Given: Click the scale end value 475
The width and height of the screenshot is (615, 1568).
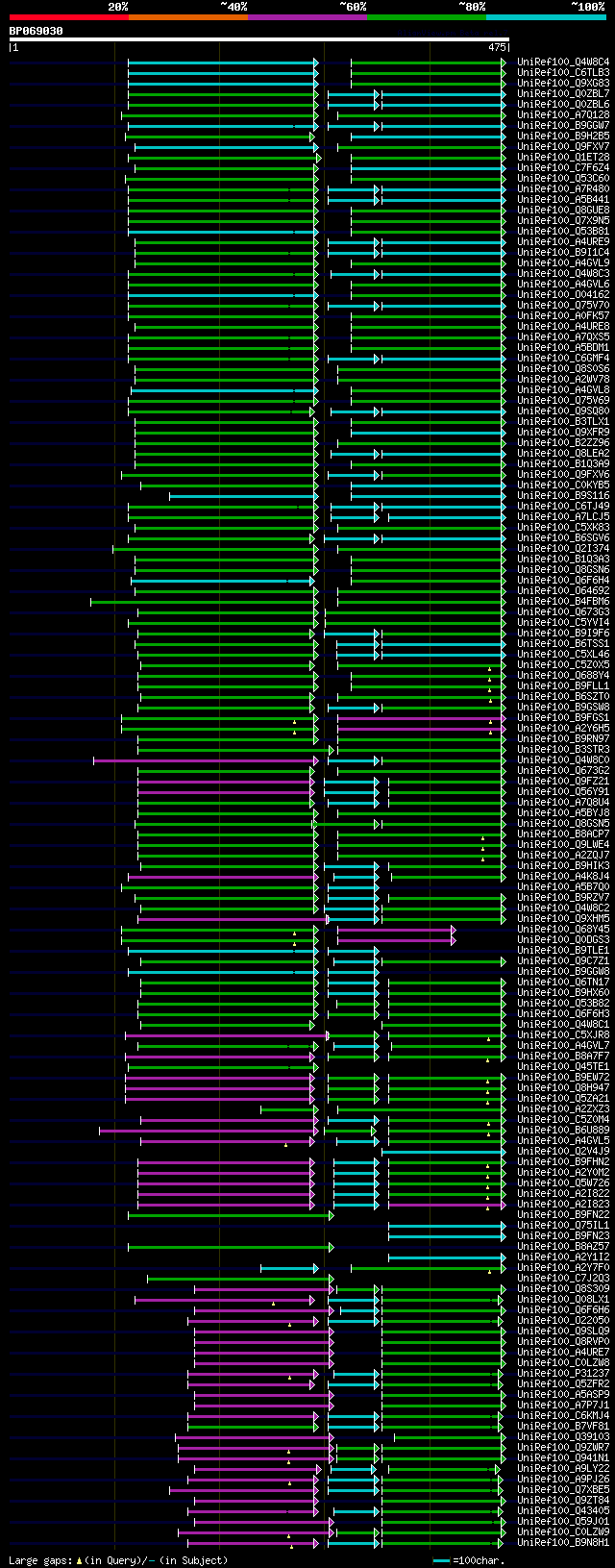Looking at the screenshot, I should tap(497, 47).
